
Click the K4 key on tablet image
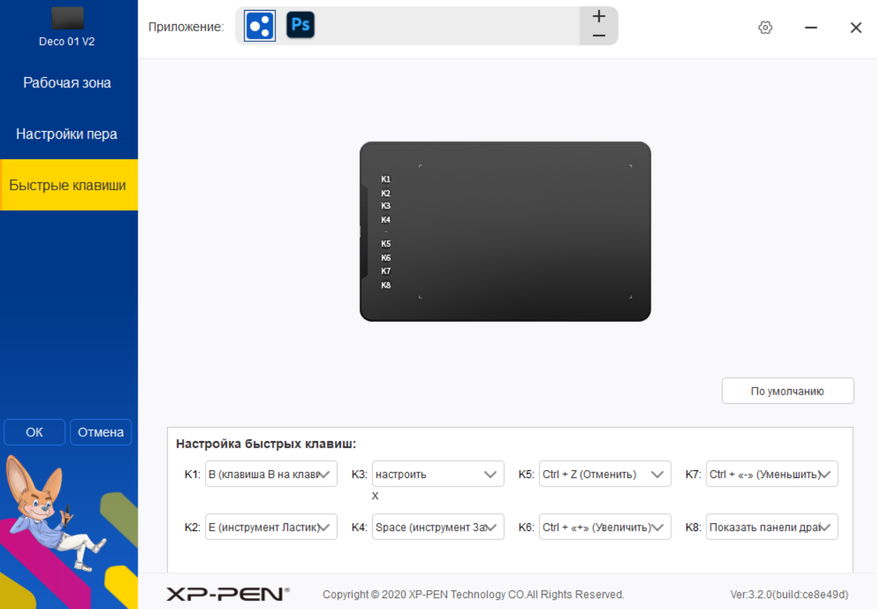(x=386, y=220)
